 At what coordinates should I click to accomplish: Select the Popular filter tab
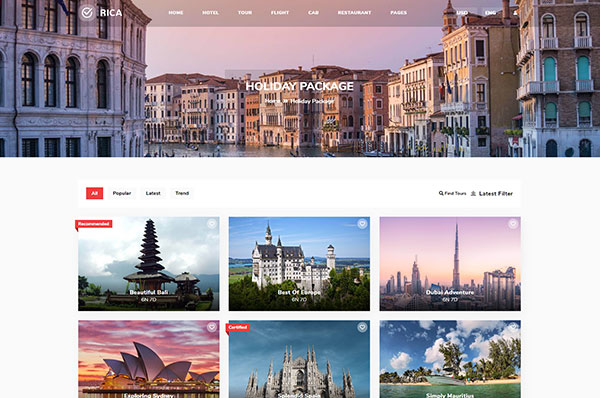pos(122,193)
